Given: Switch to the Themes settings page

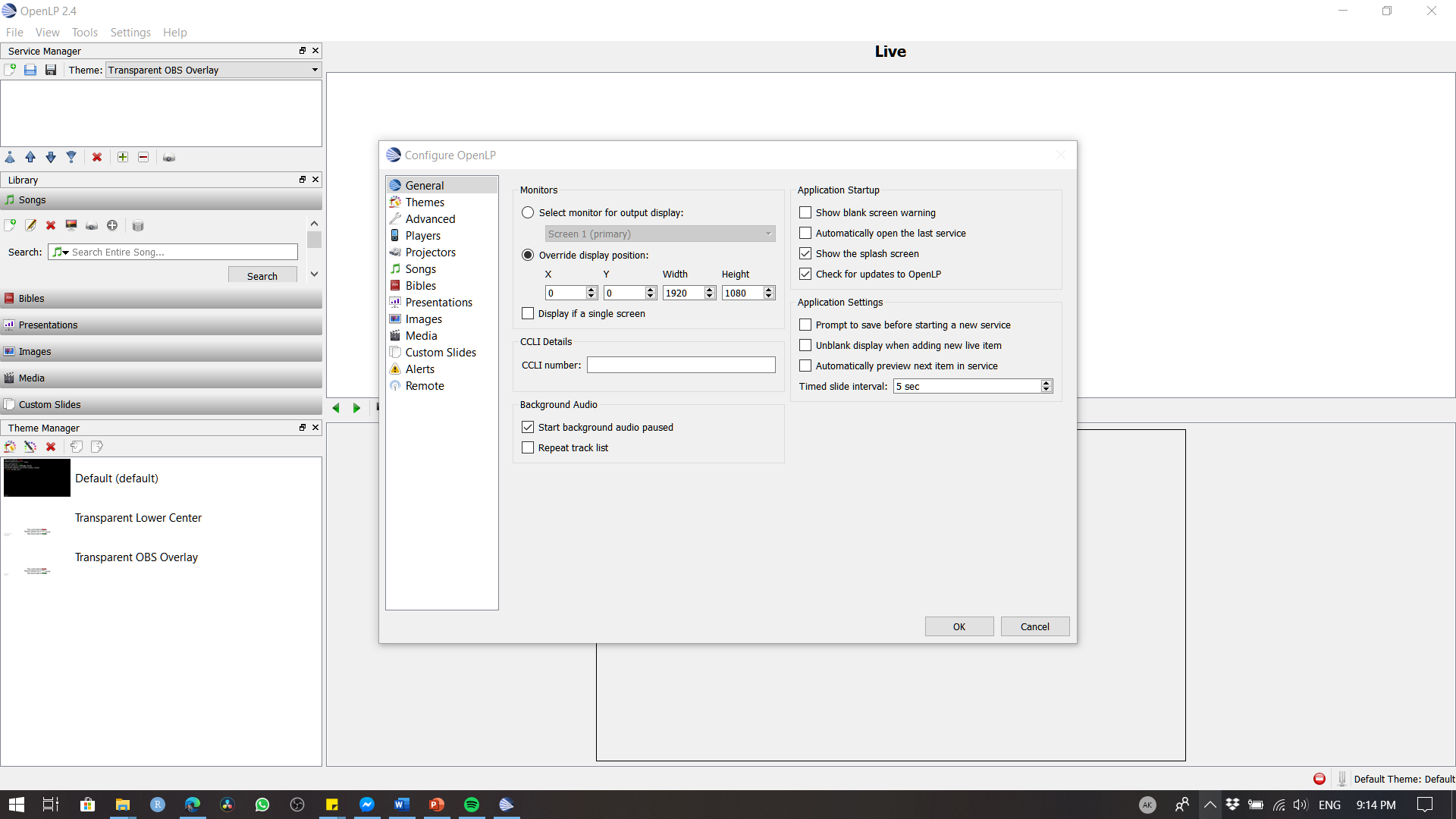Looking at the screenshot, I should (424, 202).
